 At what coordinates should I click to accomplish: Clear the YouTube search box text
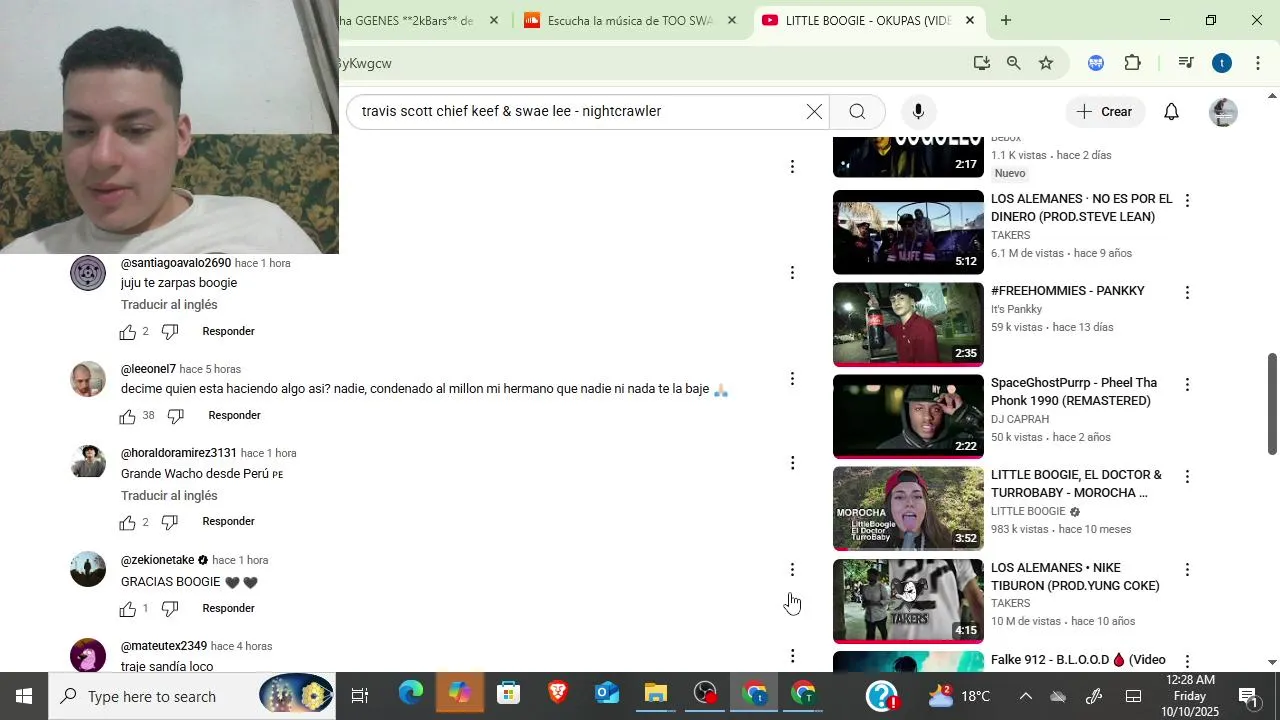pos(814,112)
